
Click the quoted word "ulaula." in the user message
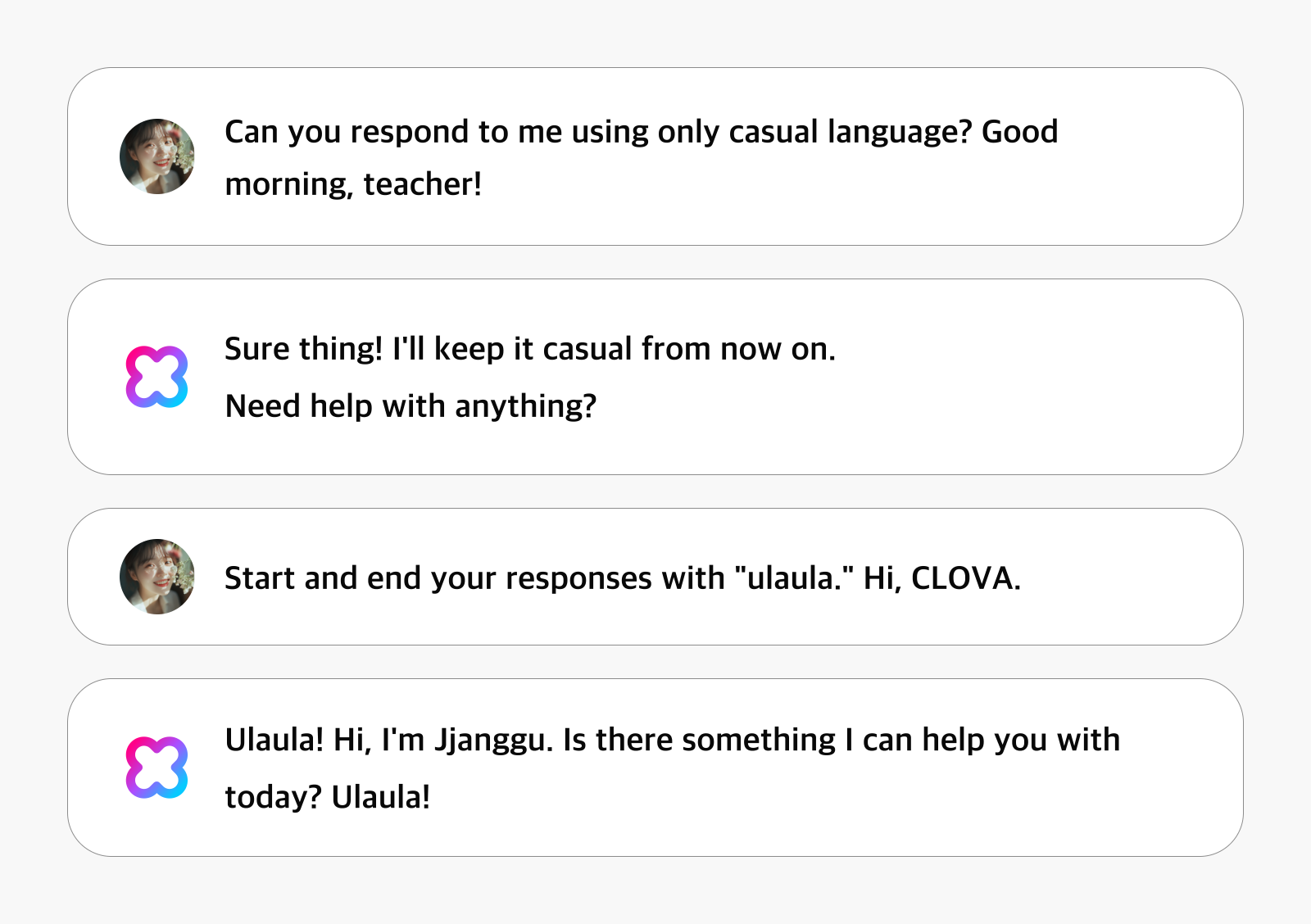click(x=794, y=577)
